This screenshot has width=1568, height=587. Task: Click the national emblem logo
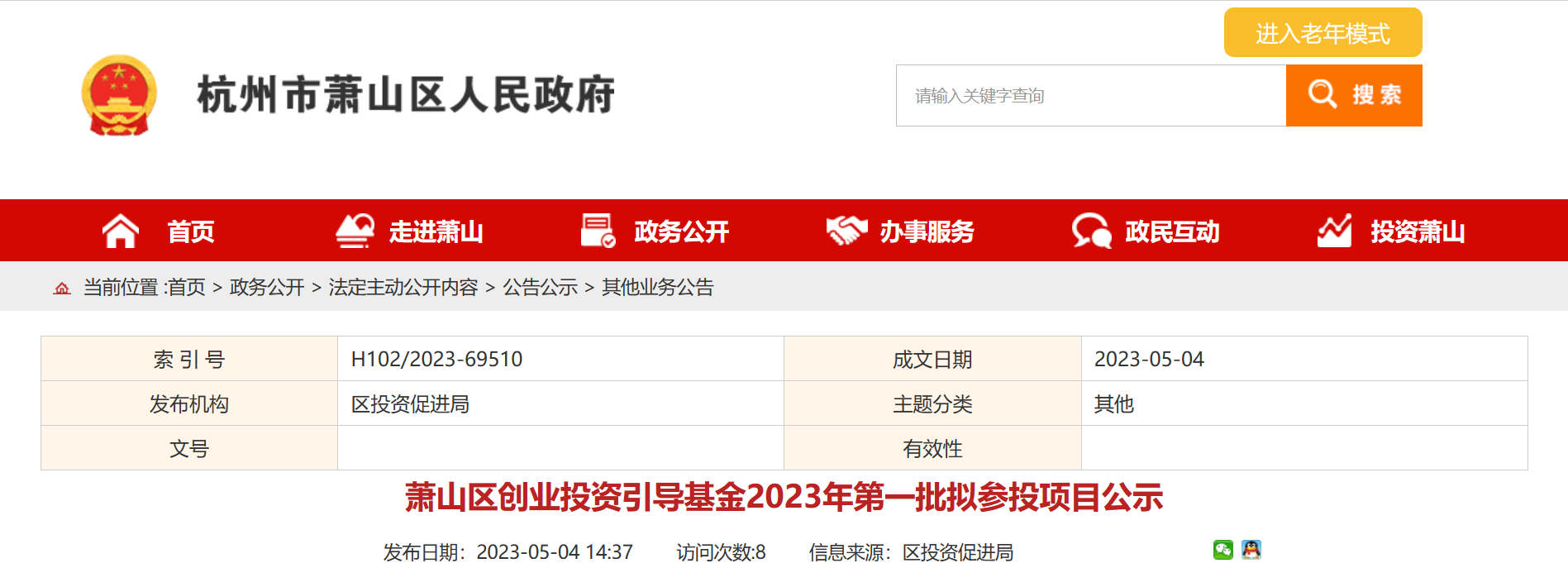click(119, 95)
